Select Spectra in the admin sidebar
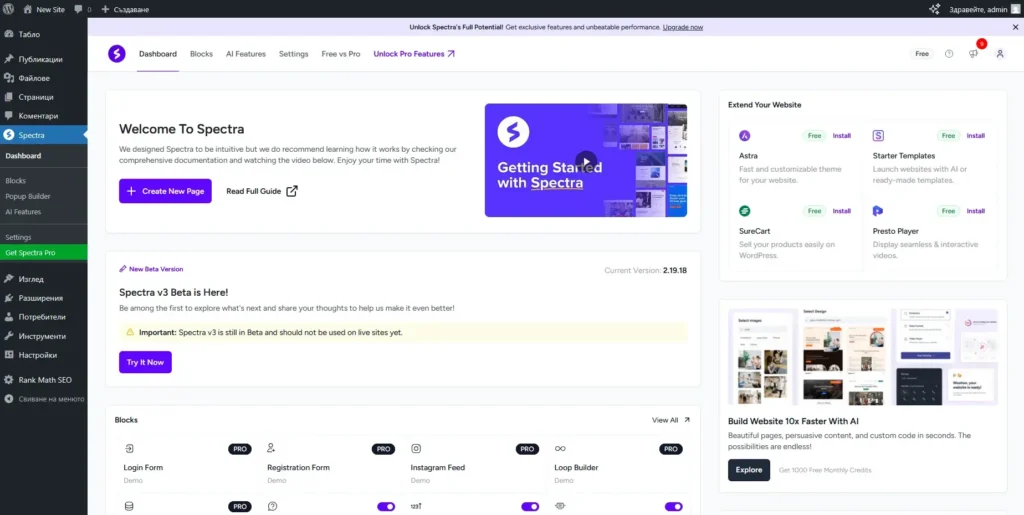 (44, 135)
